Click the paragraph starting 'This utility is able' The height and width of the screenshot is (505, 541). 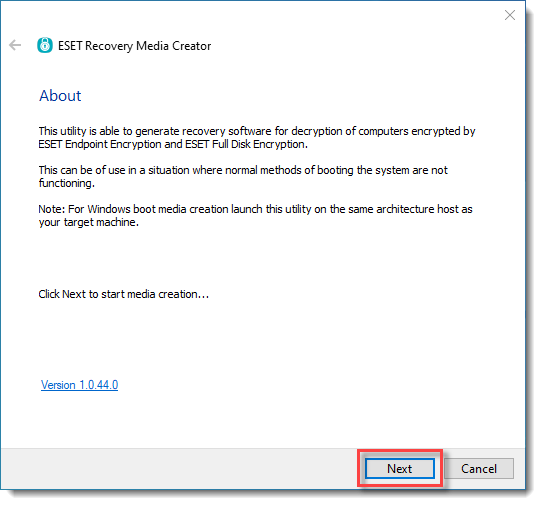click(x=257, y=138)
